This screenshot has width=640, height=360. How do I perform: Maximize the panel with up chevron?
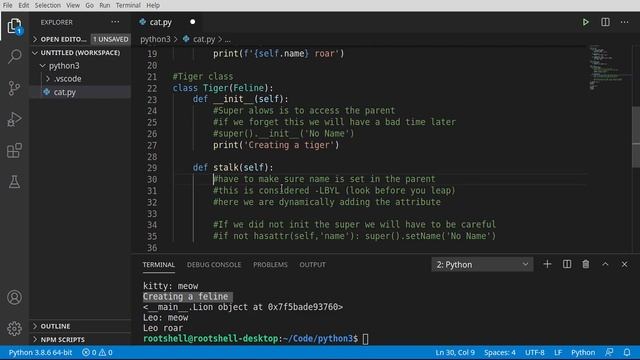coord(605,264)
